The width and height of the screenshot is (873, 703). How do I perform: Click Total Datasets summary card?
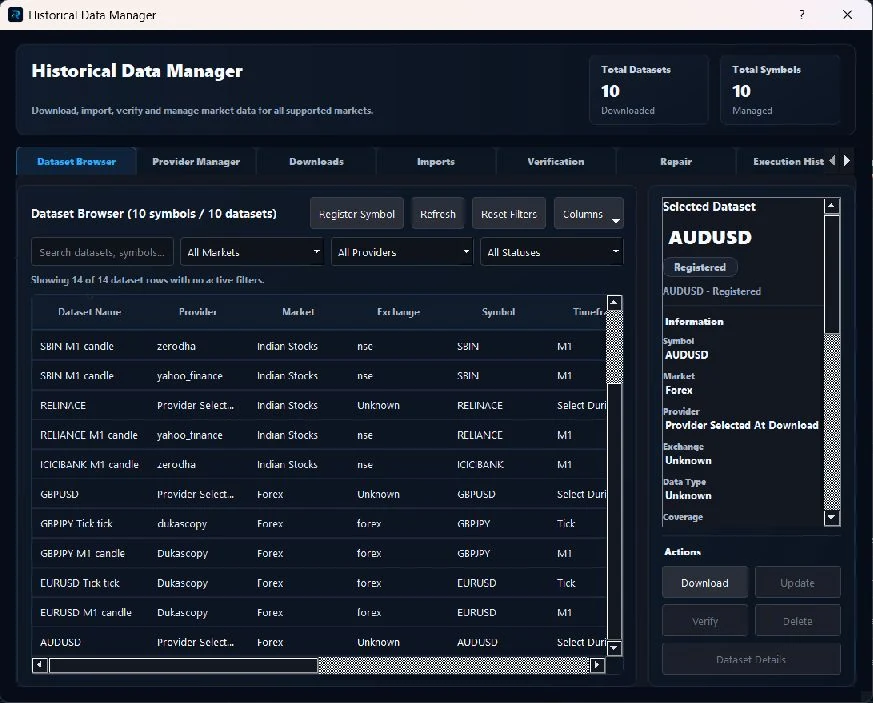click(x=649, y=89)
